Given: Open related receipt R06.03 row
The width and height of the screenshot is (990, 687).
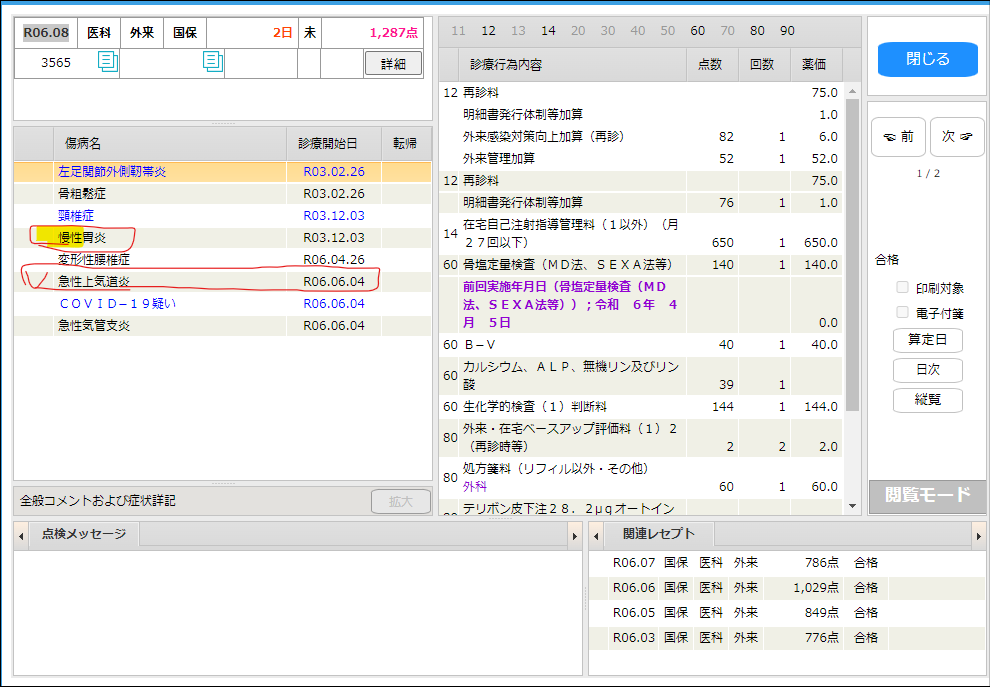Looking at the screenshot, I should point(787,638).
